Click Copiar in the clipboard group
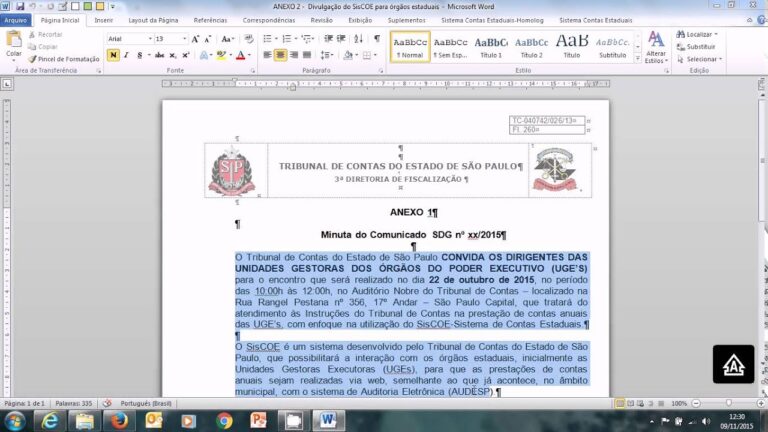Viewport: 768px width, 432px height. click(x=43, y=47)
